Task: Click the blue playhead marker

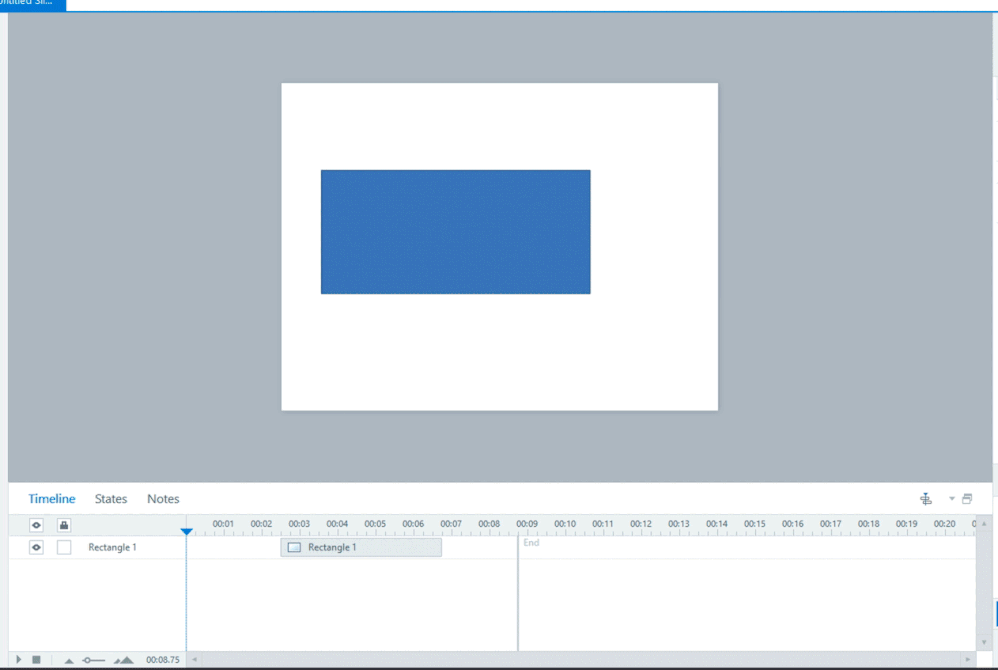Action: pos(186,531)
